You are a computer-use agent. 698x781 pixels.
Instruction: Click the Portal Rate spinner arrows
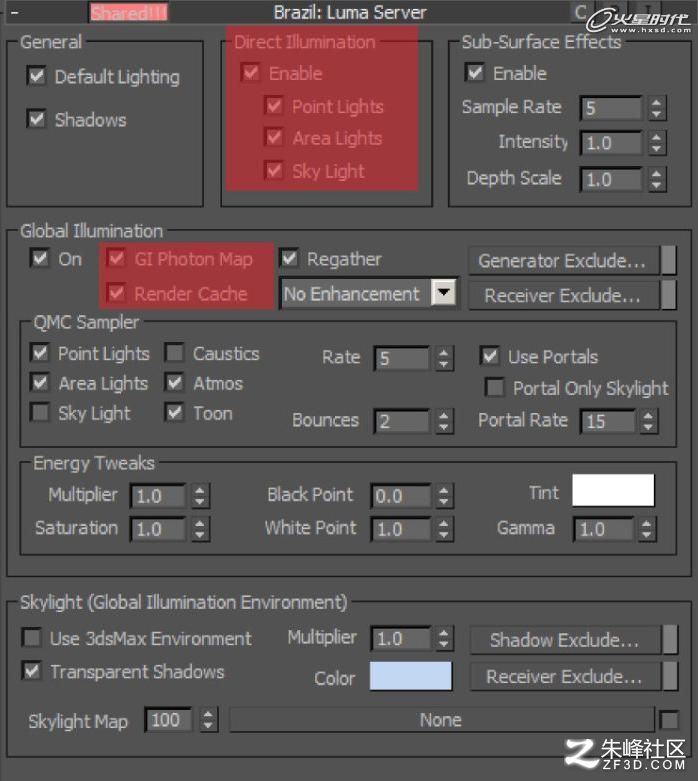coord(648,421)
